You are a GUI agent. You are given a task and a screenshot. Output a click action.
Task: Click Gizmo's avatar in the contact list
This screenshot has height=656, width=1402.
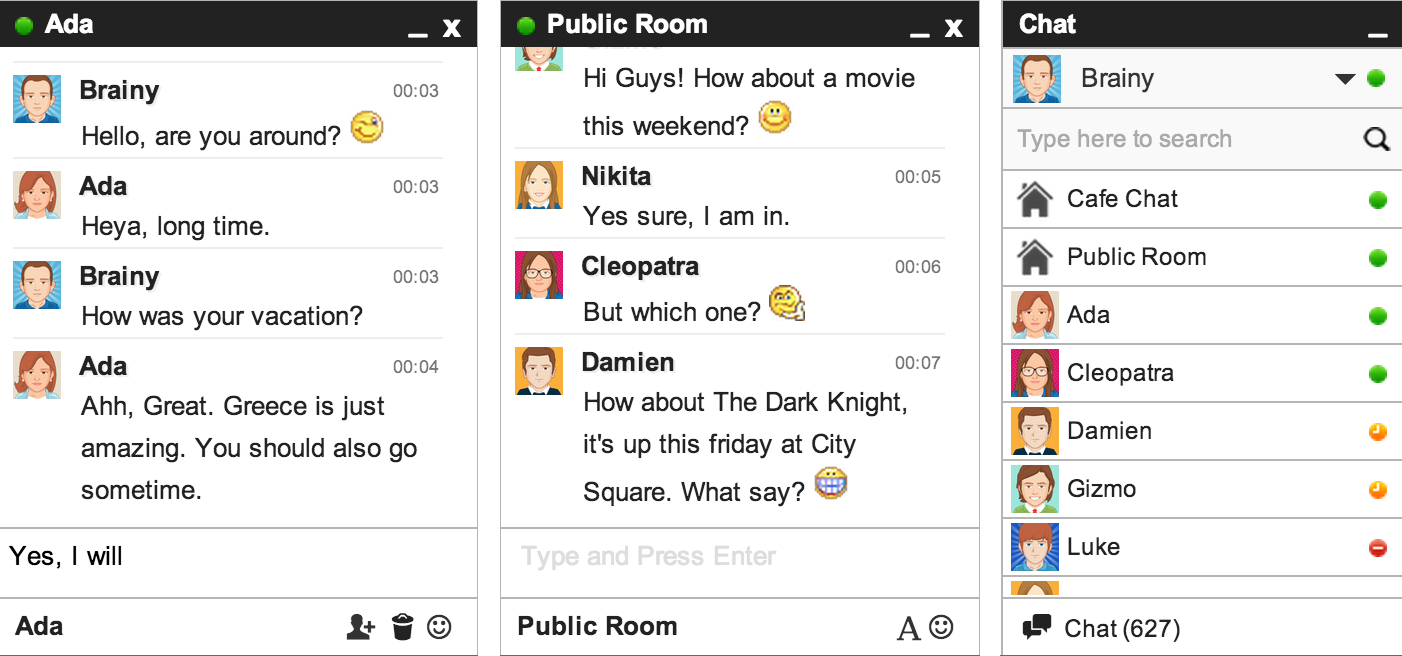click(x=1035, y=489)
